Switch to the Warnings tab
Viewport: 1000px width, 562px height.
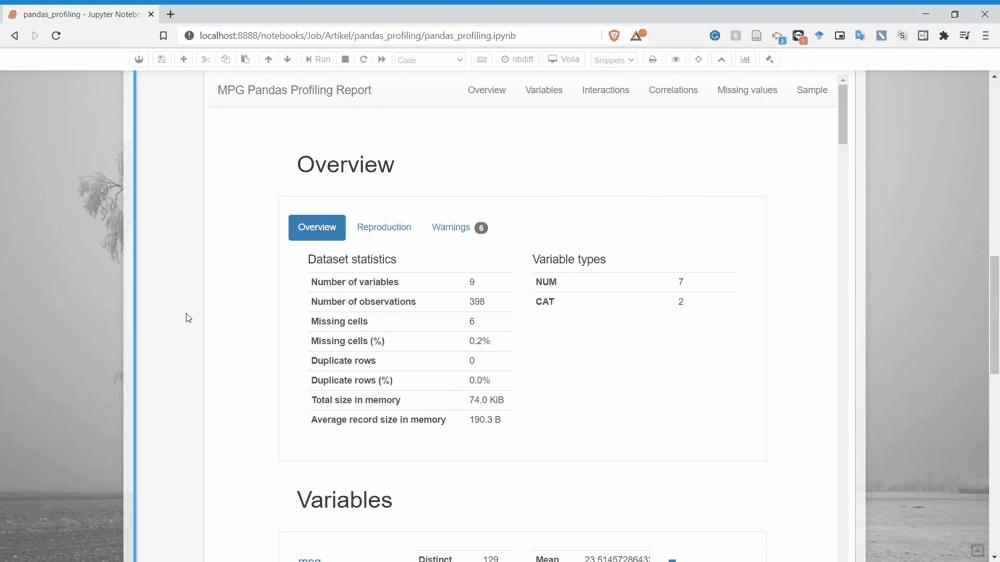point(459,227)
